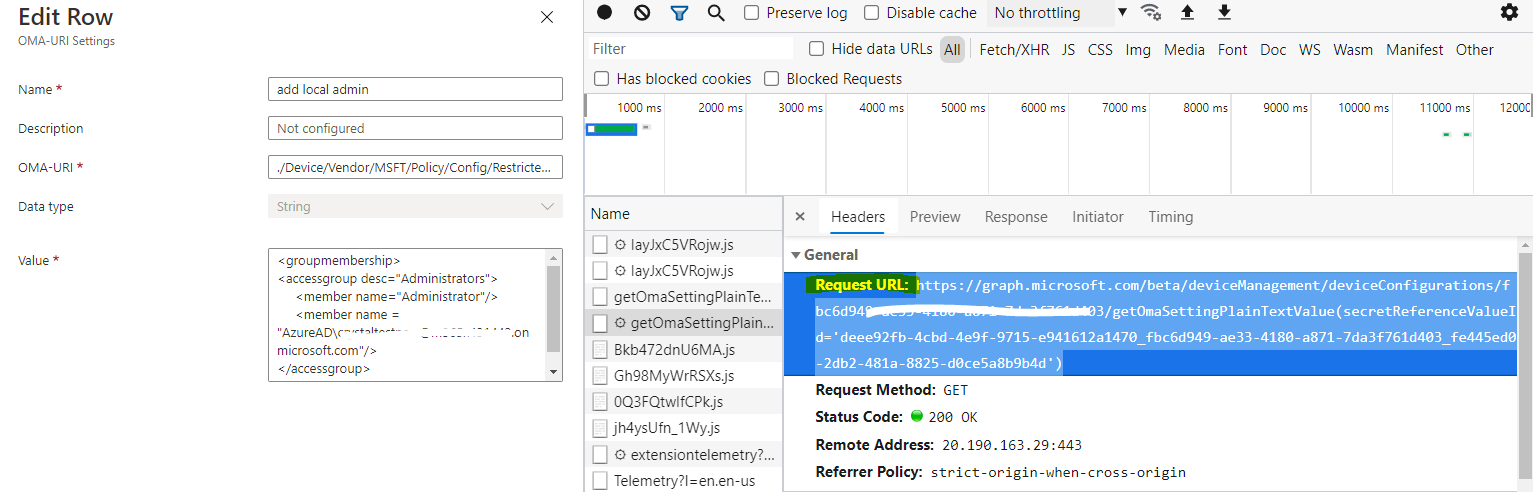Filter requests by Media
The width and height of the screenshot is (1533, 492).
point(1184,49)
